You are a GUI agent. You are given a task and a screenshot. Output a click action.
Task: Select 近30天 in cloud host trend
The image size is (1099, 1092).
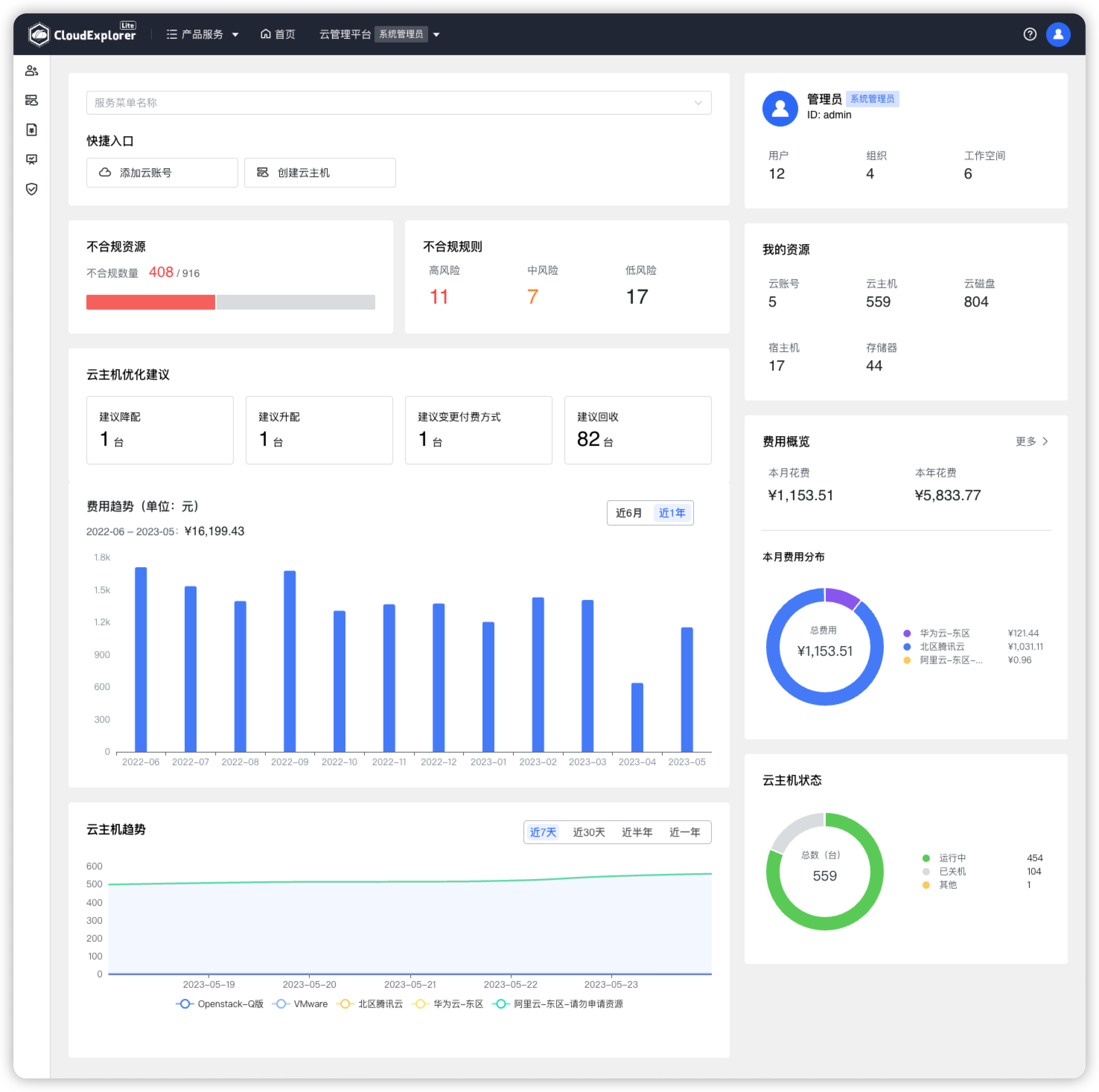pos(589,832)
